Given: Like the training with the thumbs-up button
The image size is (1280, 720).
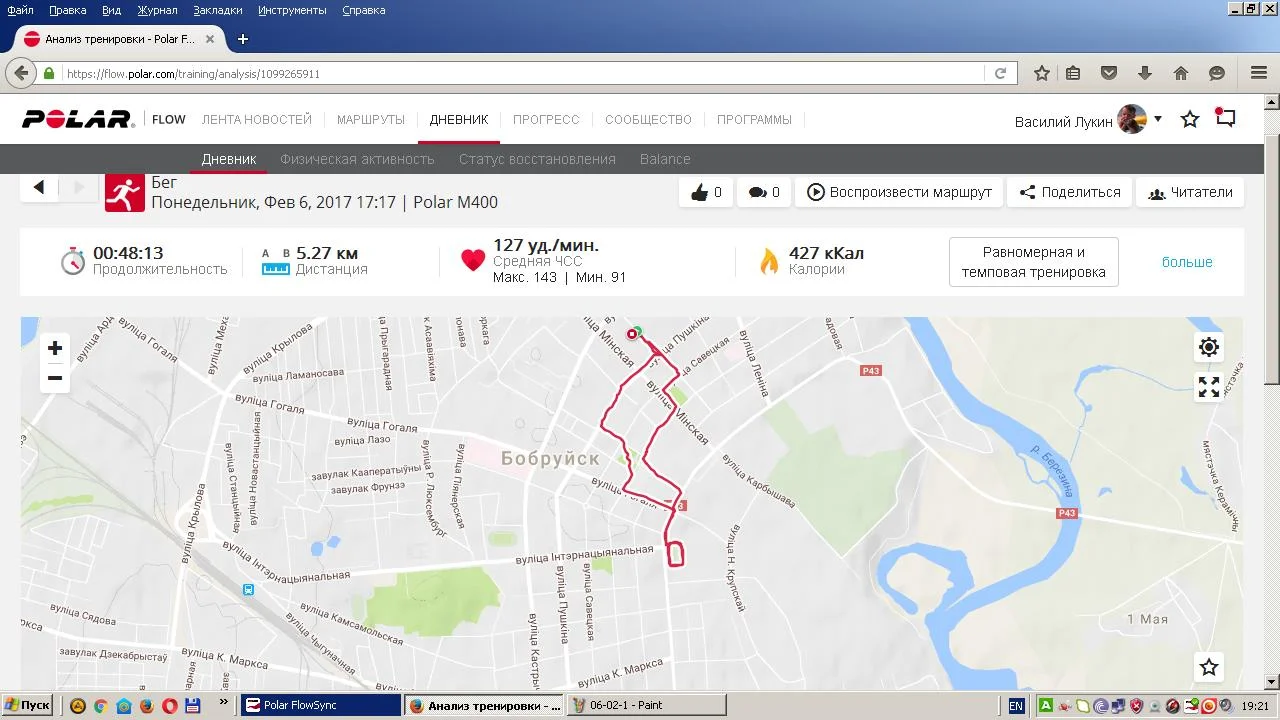Looking at the screenshot, I should tap(706, 192).
